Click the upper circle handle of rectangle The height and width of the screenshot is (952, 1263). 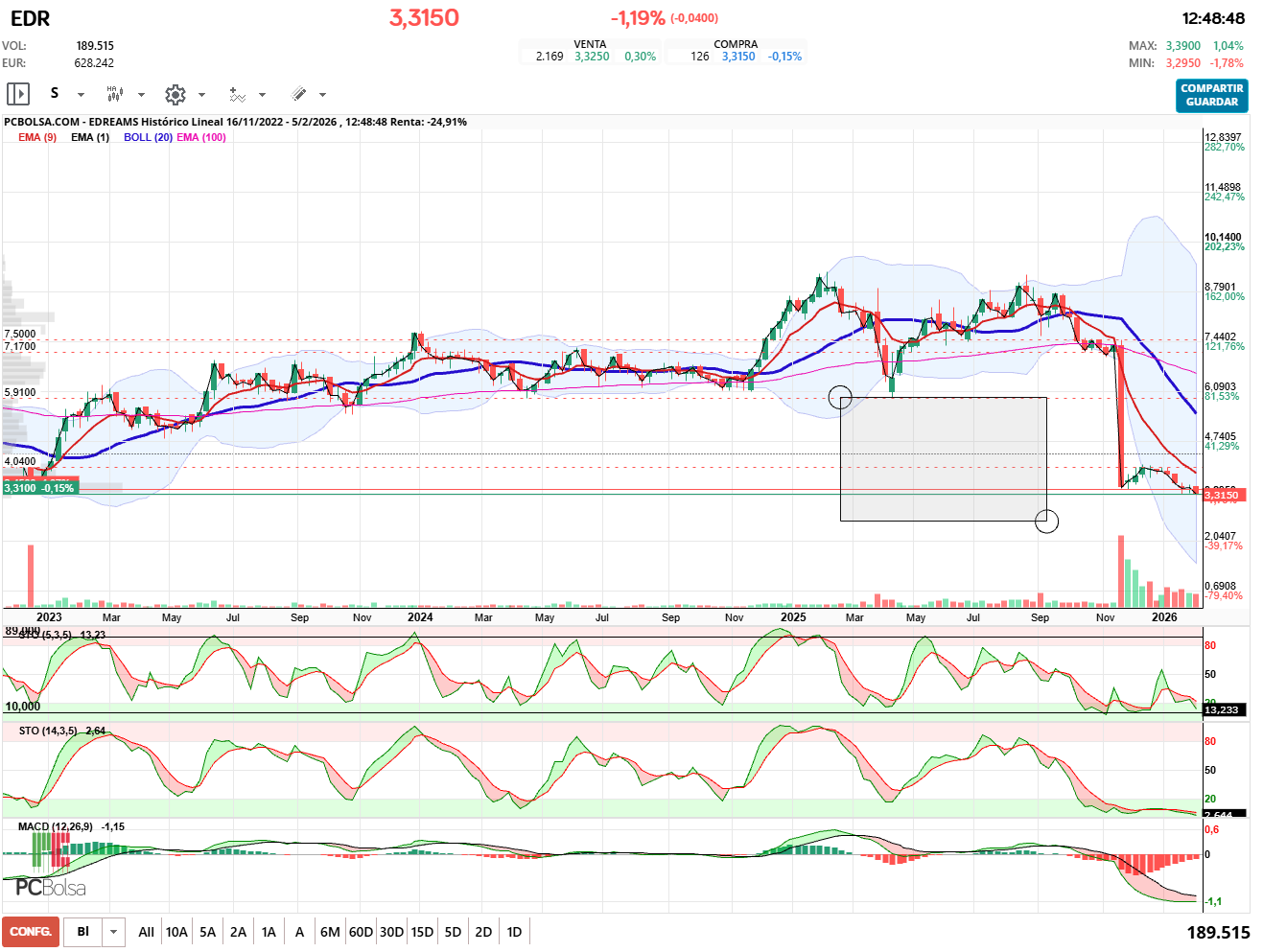pos(839,397)
